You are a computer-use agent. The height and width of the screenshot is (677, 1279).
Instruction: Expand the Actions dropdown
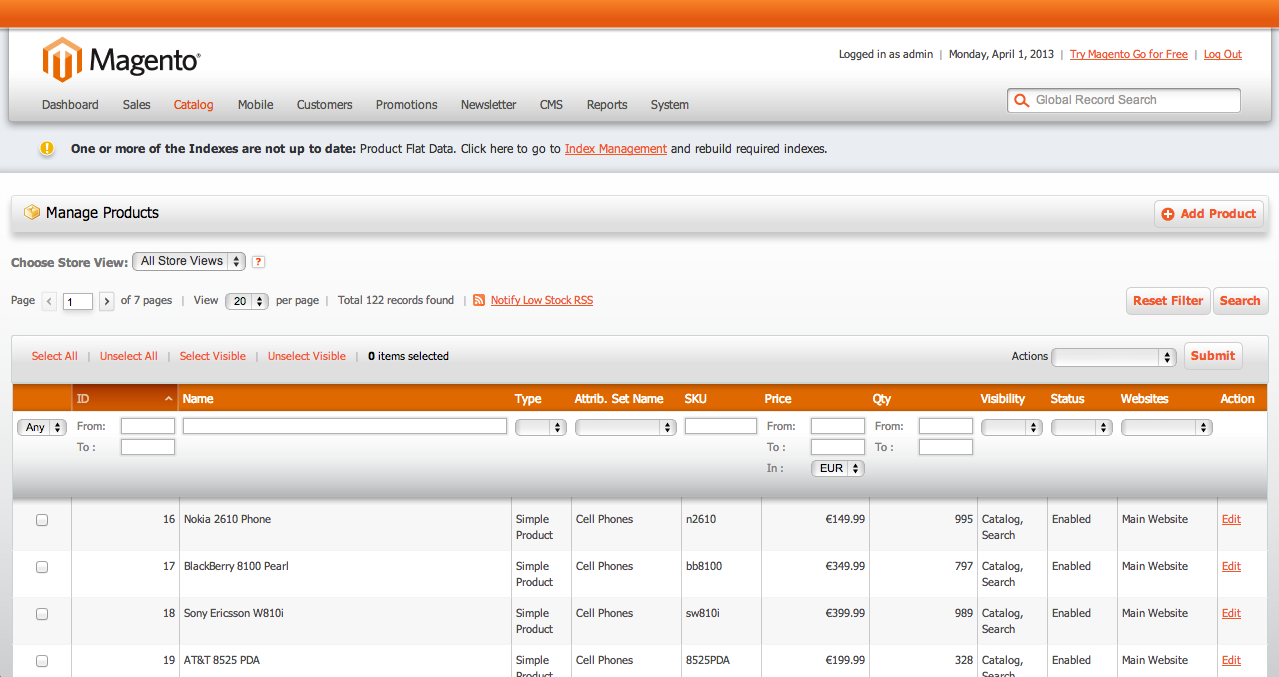pyautogui.click(x=1114, y=357)
